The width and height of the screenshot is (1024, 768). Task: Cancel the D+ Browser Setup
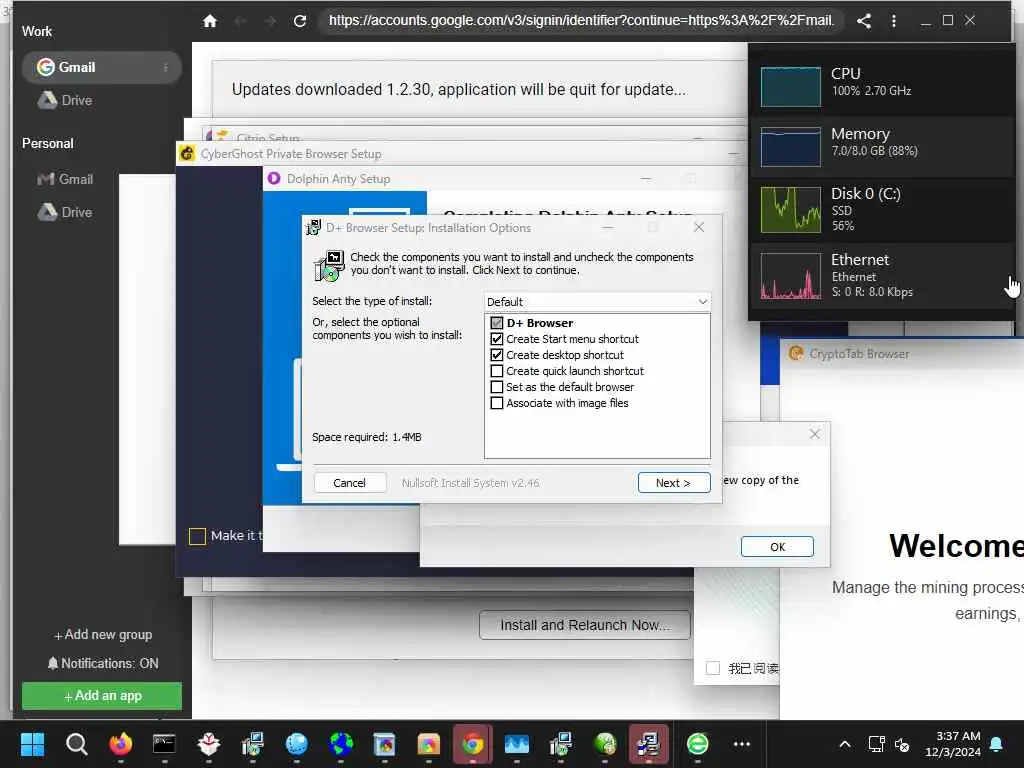[349, 483]
